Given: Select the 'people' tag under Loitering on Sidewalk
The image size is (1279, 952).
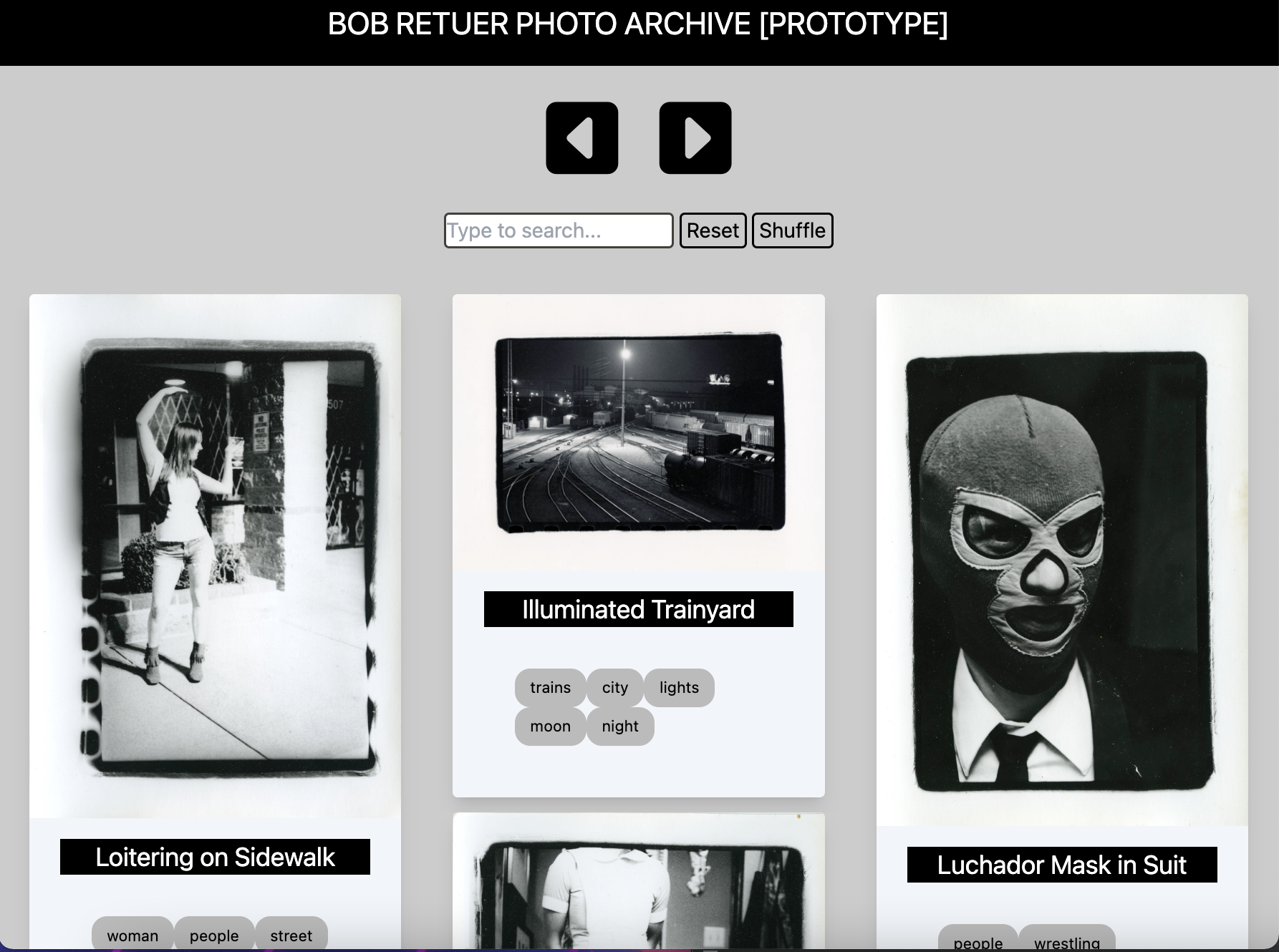Looking at the screenshot, I should pos(214,936).
